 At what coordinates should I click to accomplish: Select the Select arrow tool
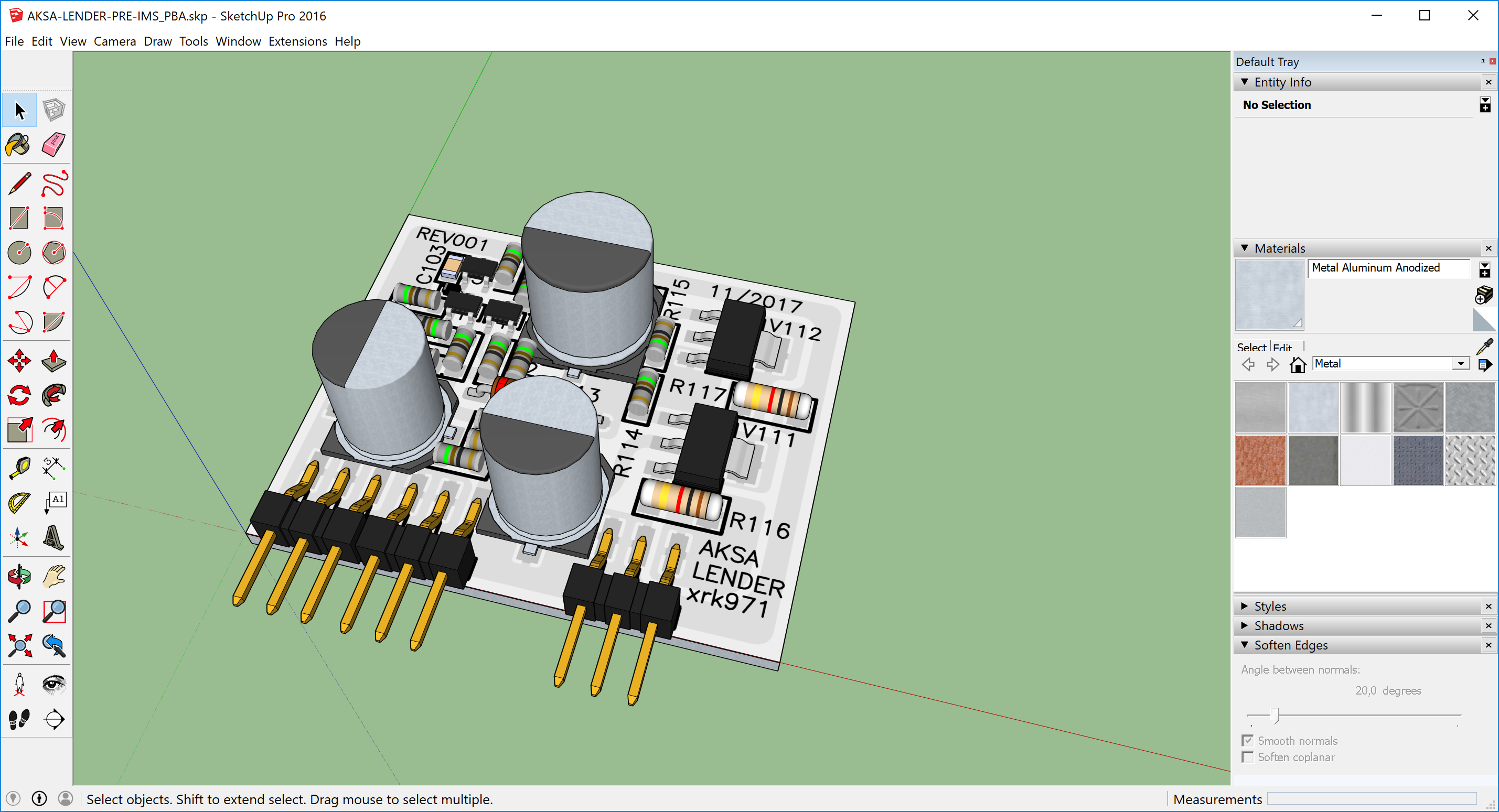19,110
